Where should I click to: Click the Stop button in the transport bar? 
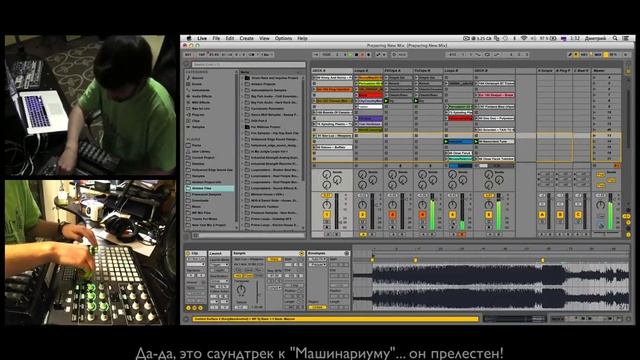click(356, 55)
